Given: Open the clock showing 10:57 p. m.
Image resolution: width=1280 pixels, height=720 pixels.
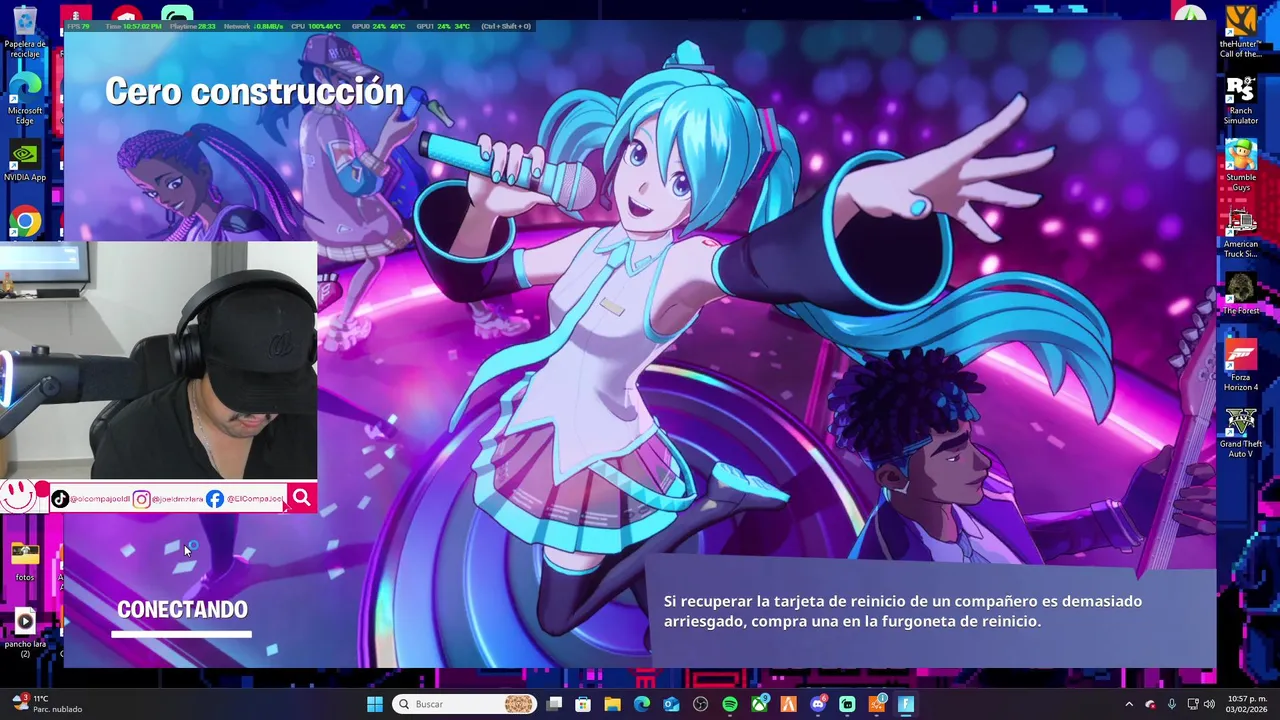Looking at the screenshot, I should [1246, 704].
